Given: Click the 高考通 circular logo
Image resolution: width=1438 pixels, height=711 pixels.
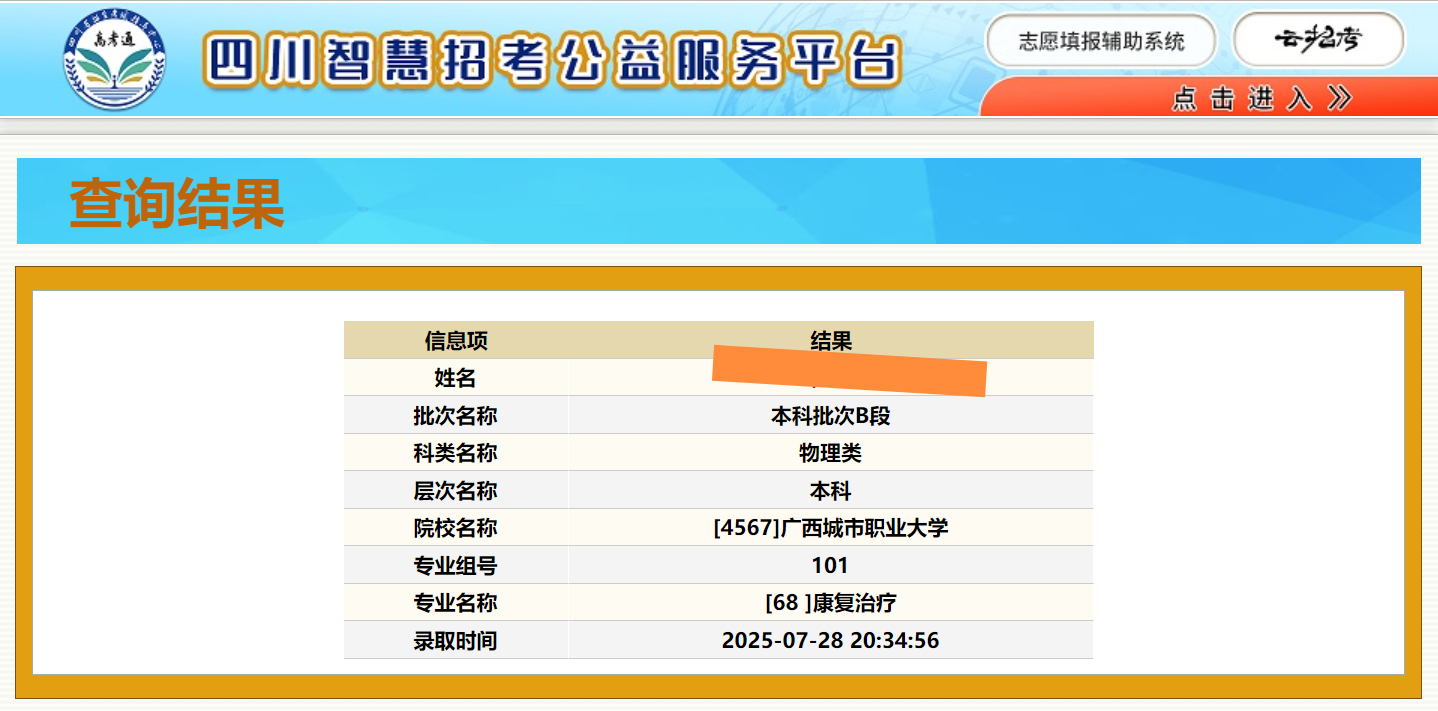Looking at the screenshot, I should pos(114,58).
